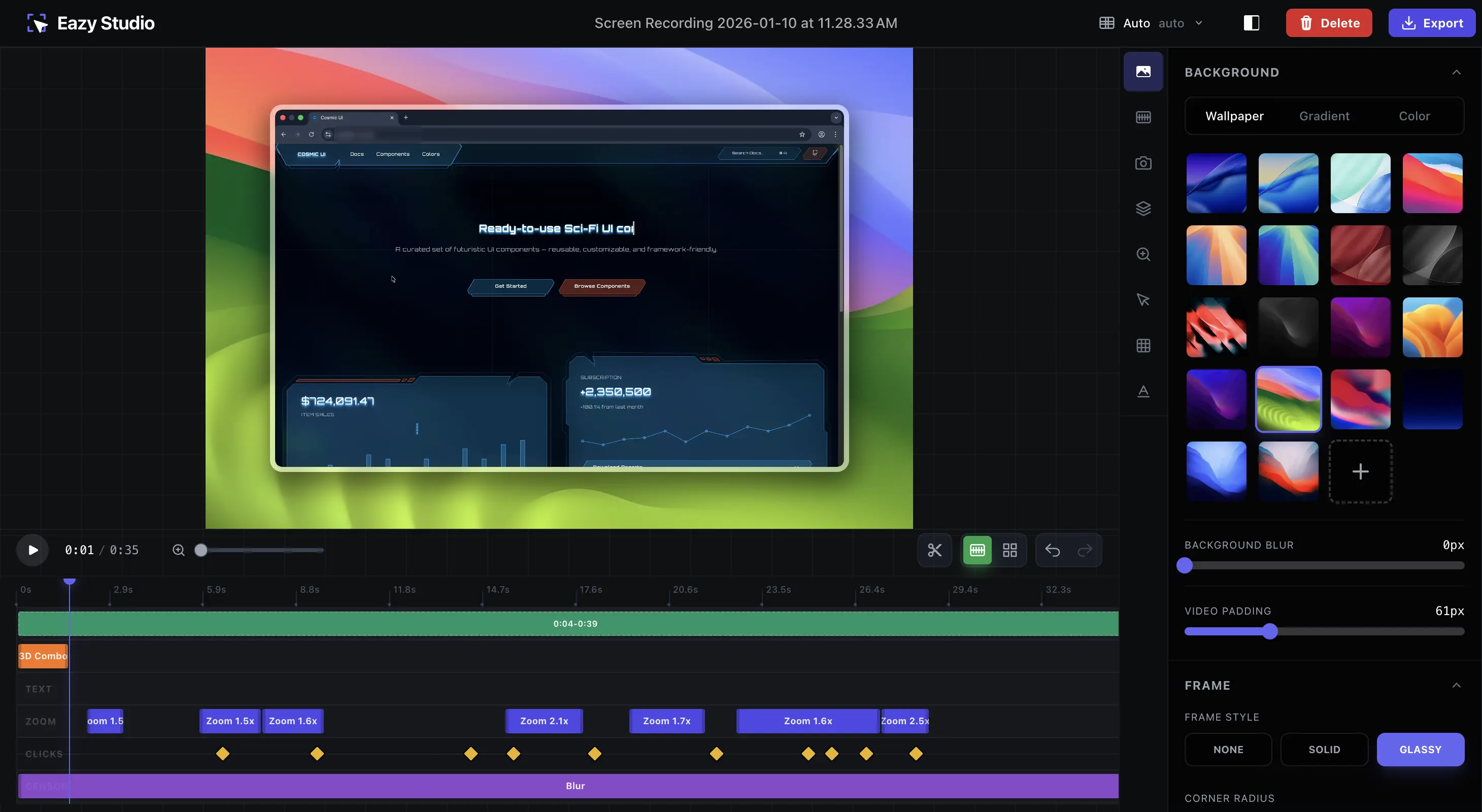Select the Zoom tool in the sidebar

pos(1143,254)
